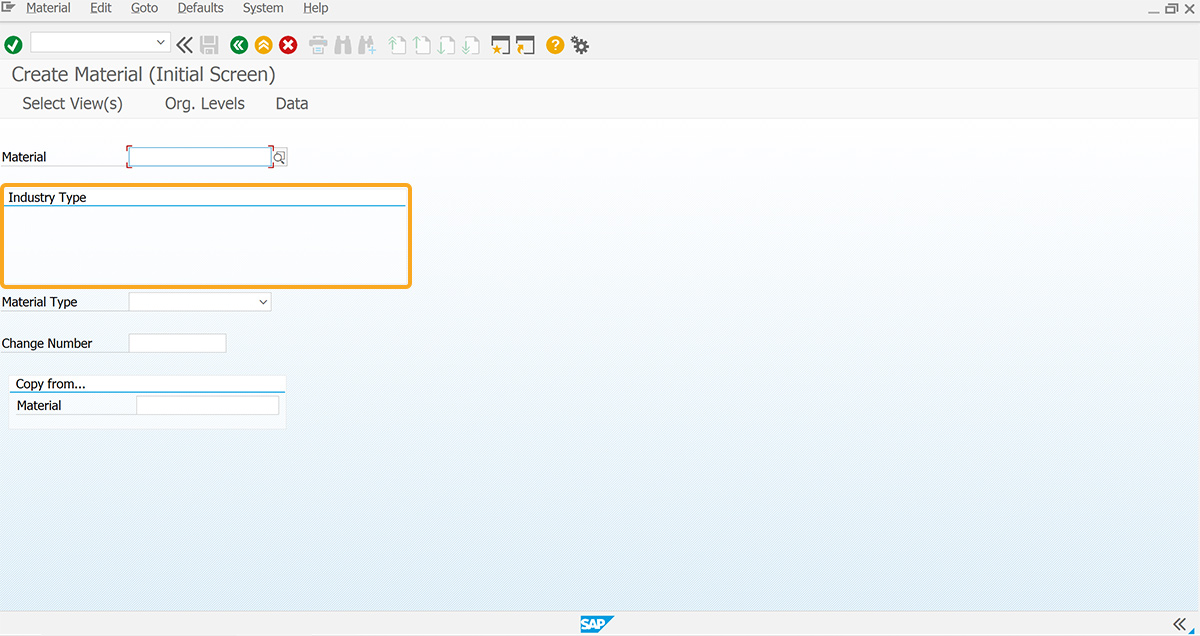The width and height of the screenshot is (1200, 636).
Task: Click the red Cancel icon
Action: tap(288, 45)
